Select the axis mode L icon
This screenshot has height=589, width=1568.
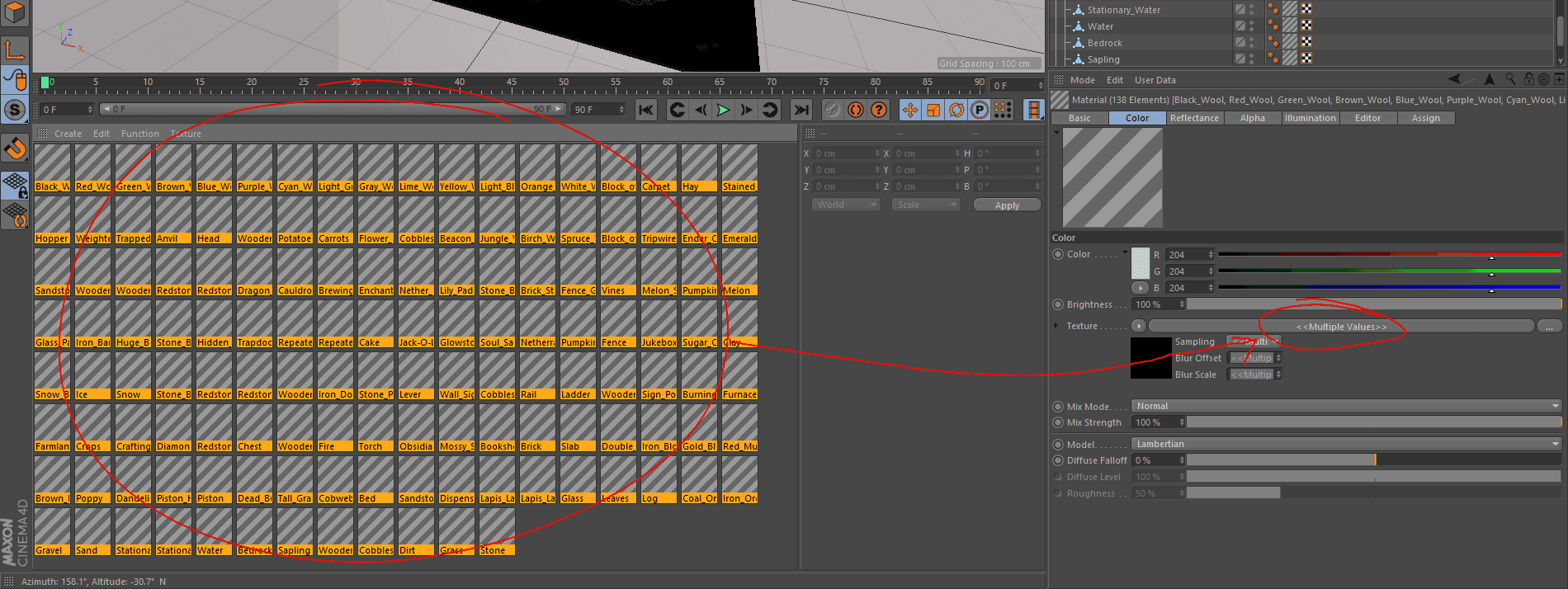pyautogui.click(x=15, y=49)
